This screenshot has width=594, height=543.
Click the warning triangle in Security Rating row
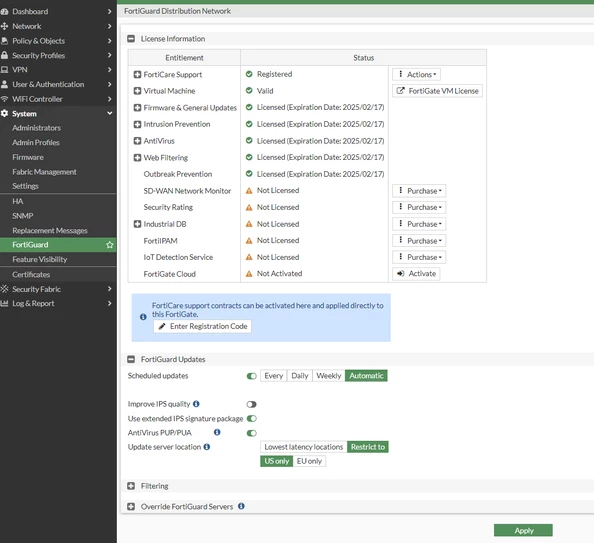(249, 208)
